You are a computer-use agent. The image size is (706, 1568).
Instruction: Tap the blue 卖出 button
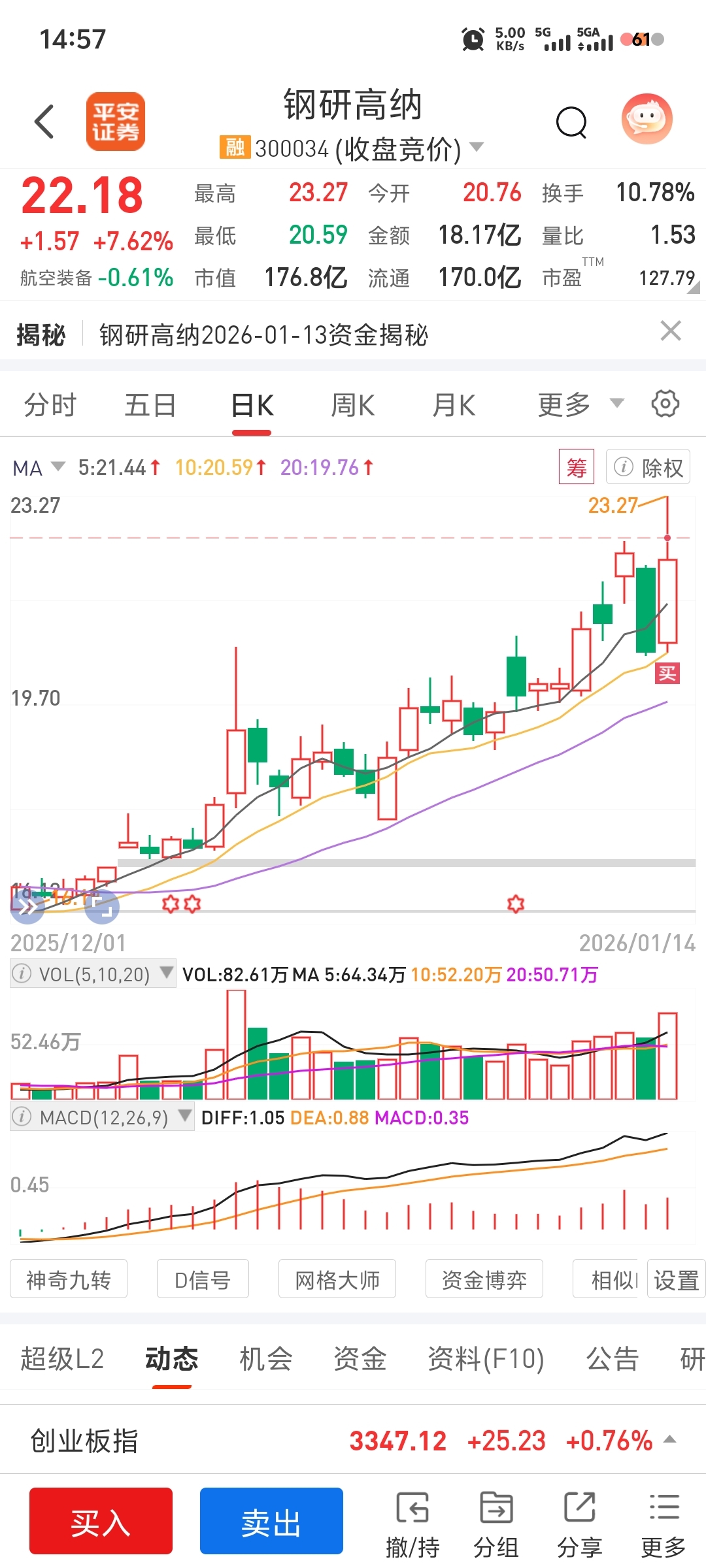coord(271,1521)
